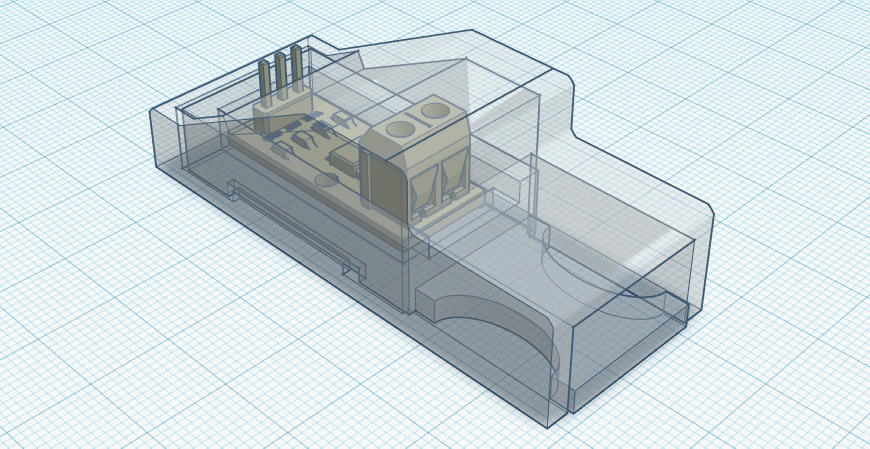
Task: Click the left screw hole on terminal block
Action: [x=400, y=130]
